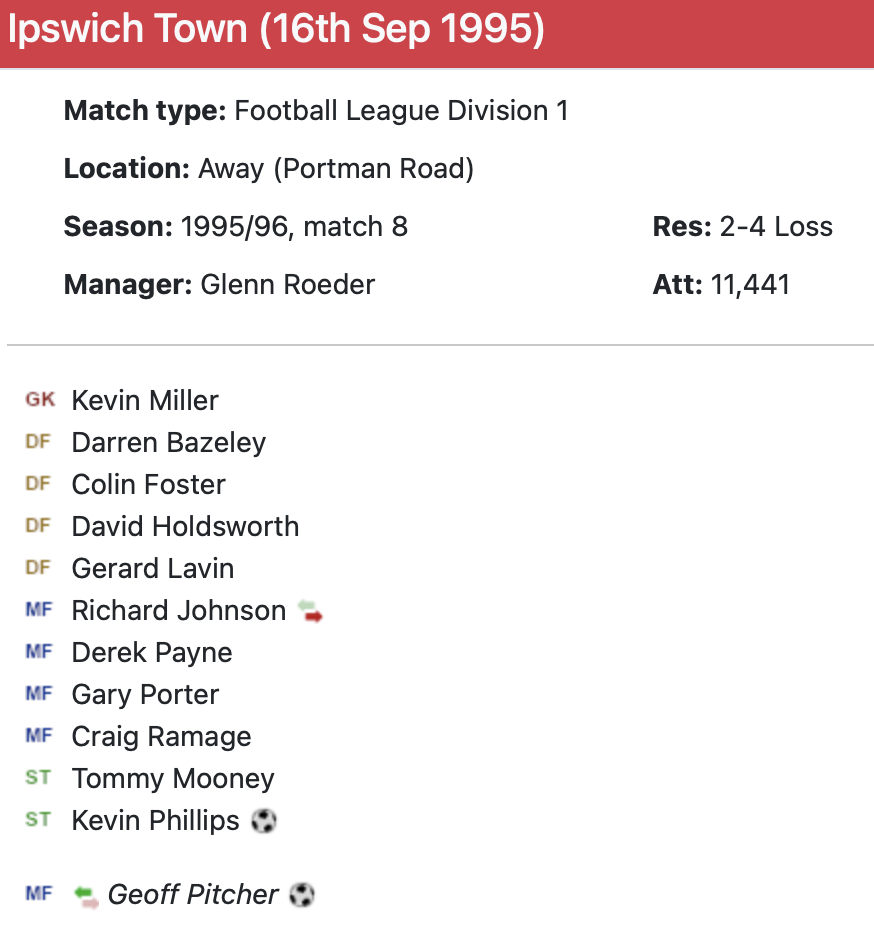
Task: Click the goal football icon after Geoff Pitcher
Action: pyautogui.click(x=302, y=895)
